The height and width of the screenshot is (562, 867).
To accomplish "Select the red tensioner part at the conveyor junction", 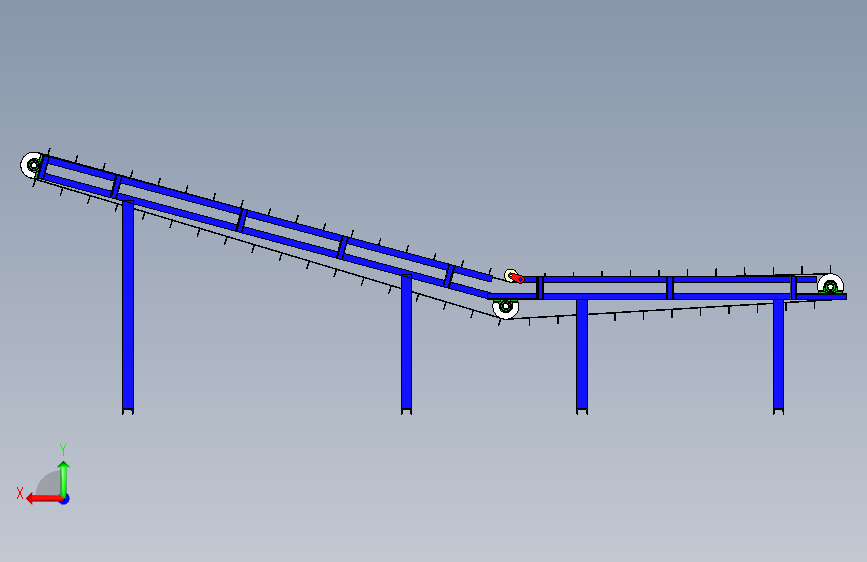I will pyautogui.click(x=517, y=278).
